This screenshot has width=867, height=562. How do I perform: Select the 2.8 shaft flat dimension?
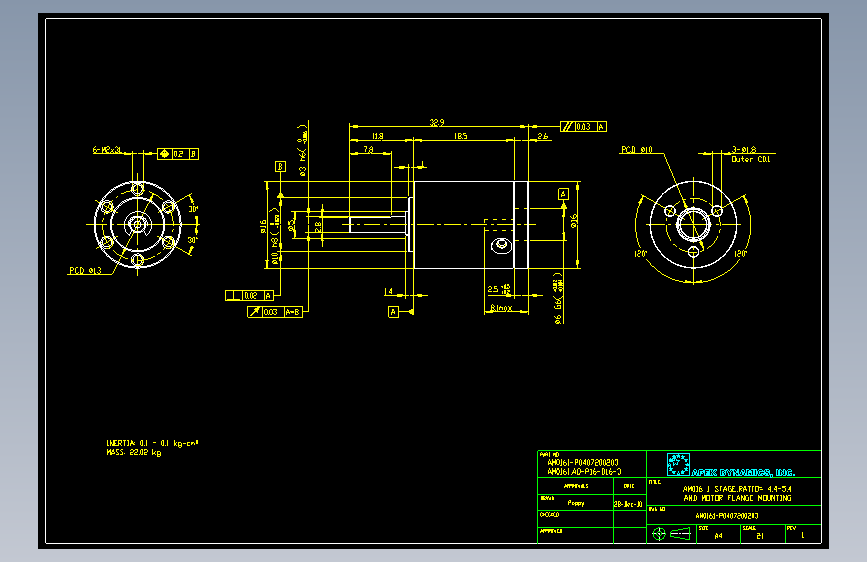coord(318,226)
